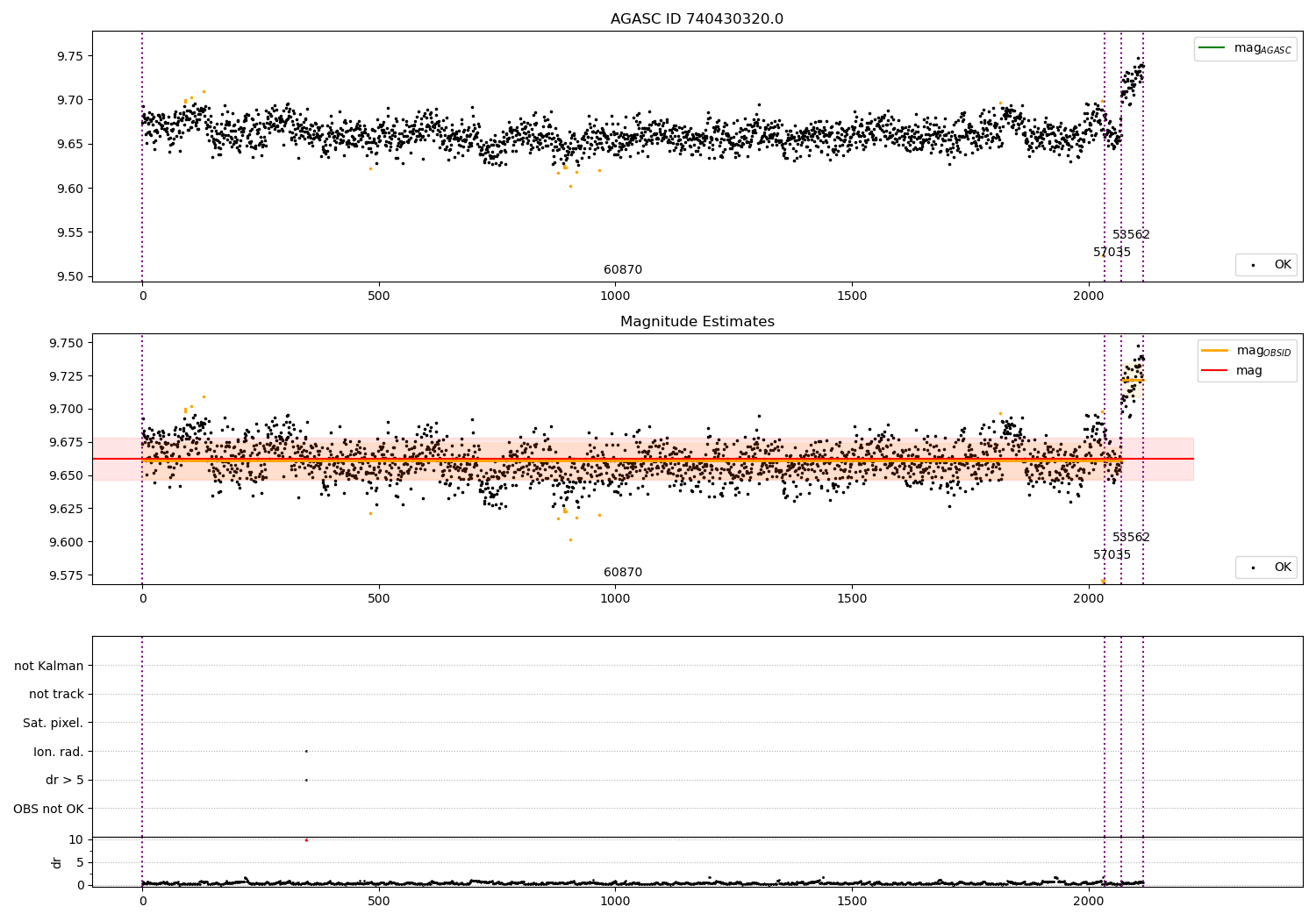Click the '60870' label in the top plot
1316x921 pixels.
coord(623,269)
